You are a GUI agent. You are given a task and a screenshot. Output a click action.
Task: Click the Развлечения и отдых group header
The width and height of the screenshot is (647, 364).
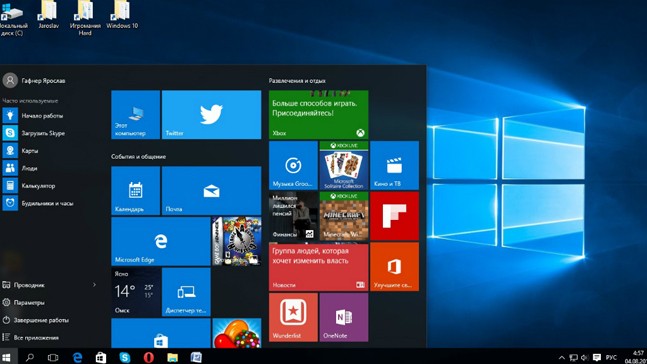297,81
